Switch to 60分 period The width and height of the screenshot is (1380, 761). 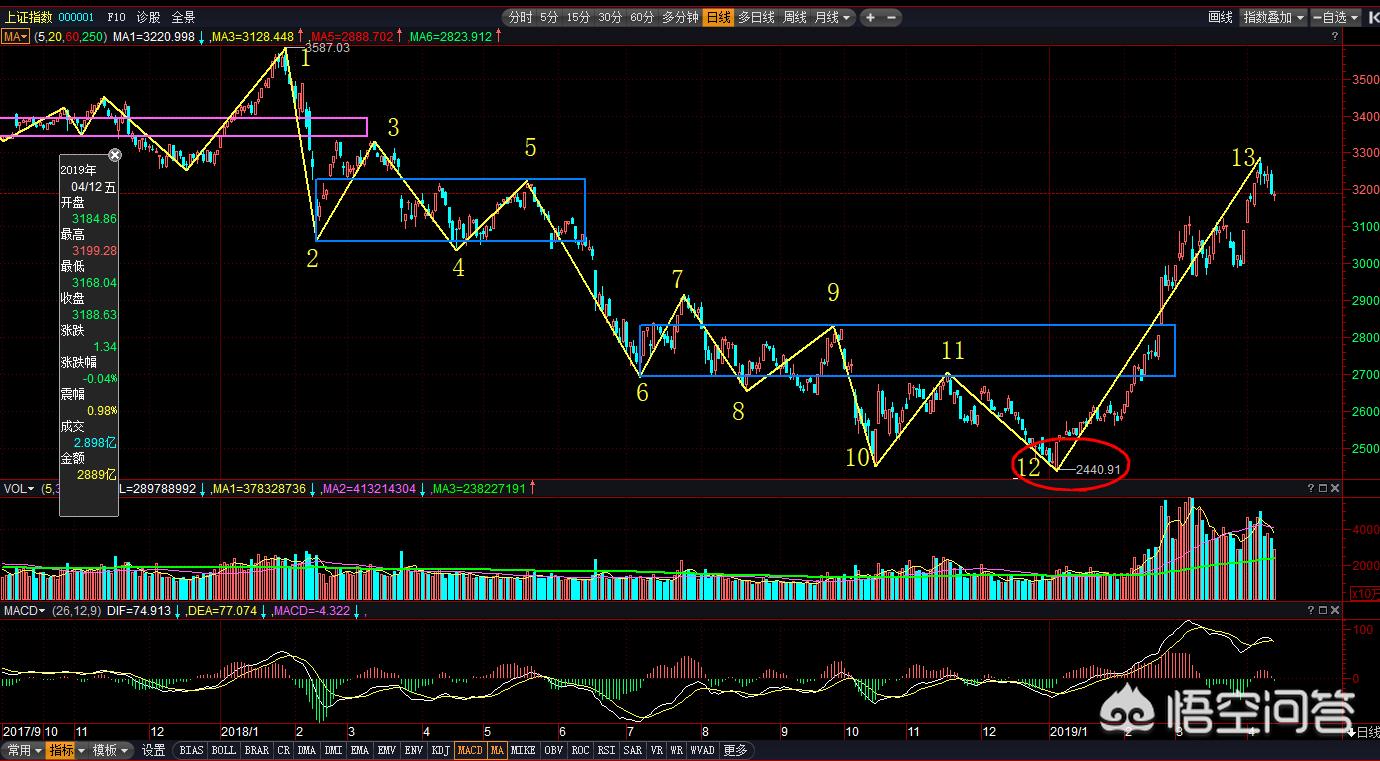(x=642, y=18)
